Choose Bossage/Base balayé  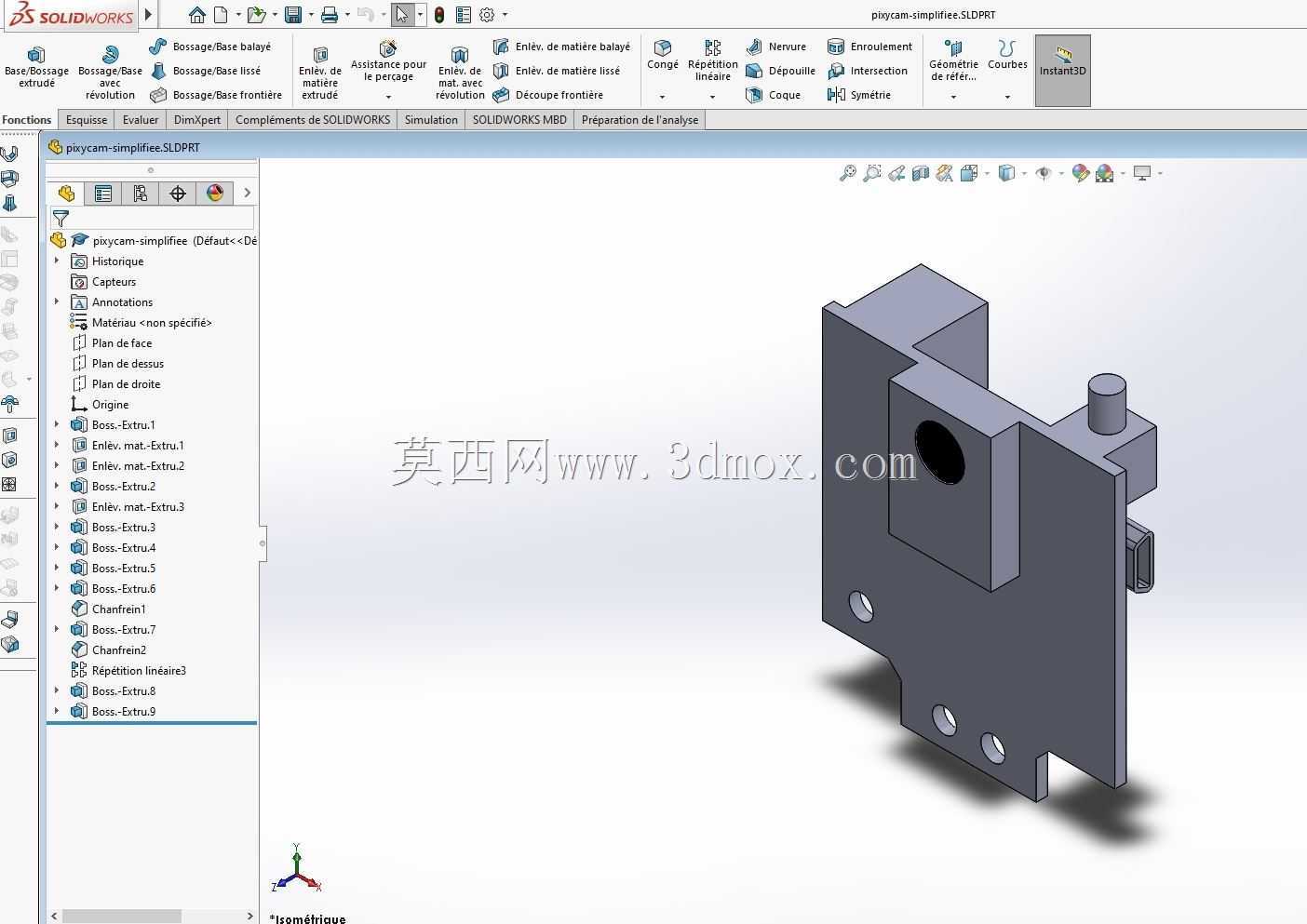coord(210,47)
